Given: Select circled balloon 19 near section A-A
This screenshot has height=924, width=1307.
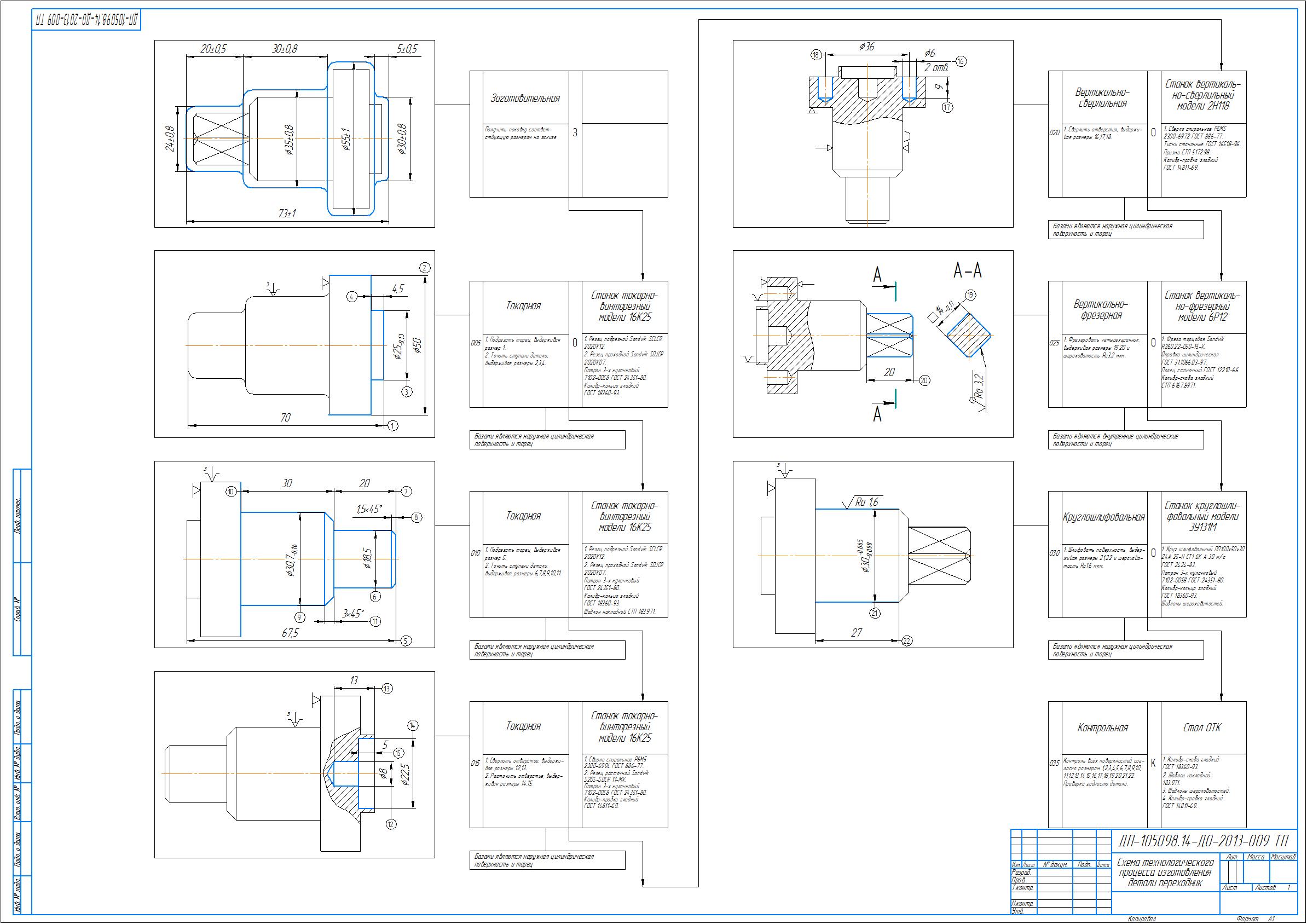Looking at the screenshot, I should tap(970, 294).
